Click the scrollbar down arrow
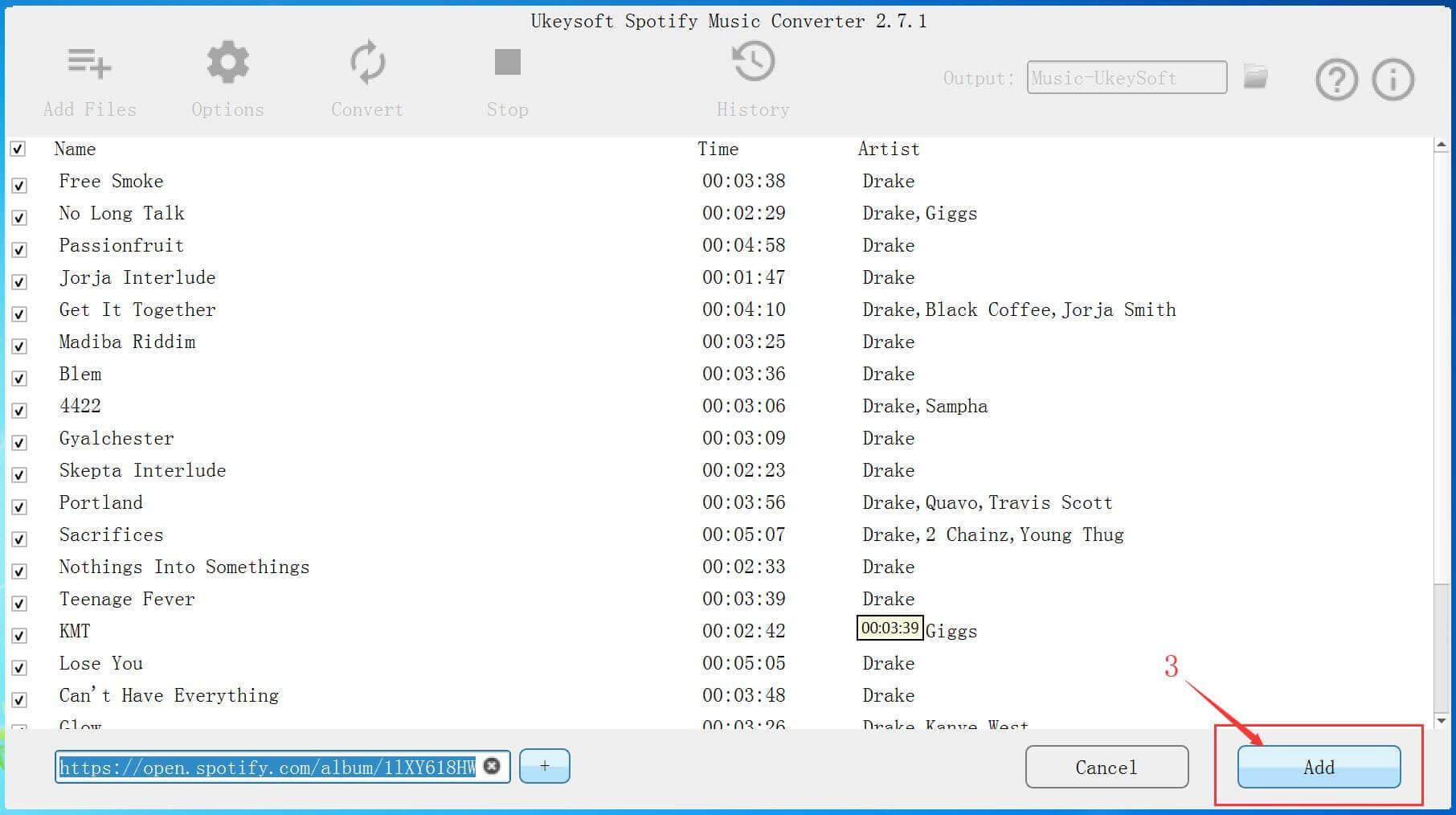The image size is (1456, 815). pyautogui.click(x=1442, y=720)
